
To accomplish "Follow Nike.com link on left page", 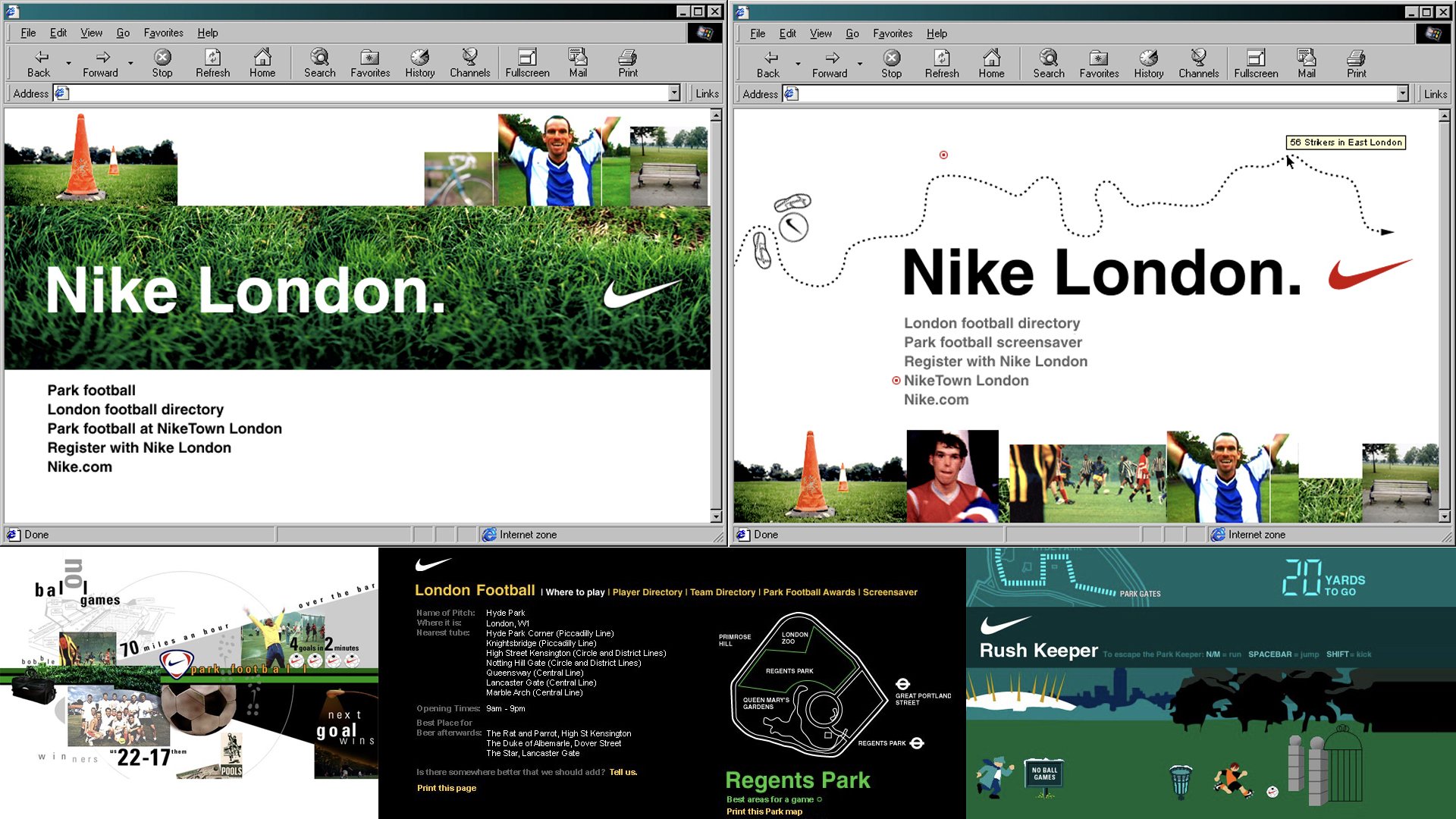I will [80, 467].
